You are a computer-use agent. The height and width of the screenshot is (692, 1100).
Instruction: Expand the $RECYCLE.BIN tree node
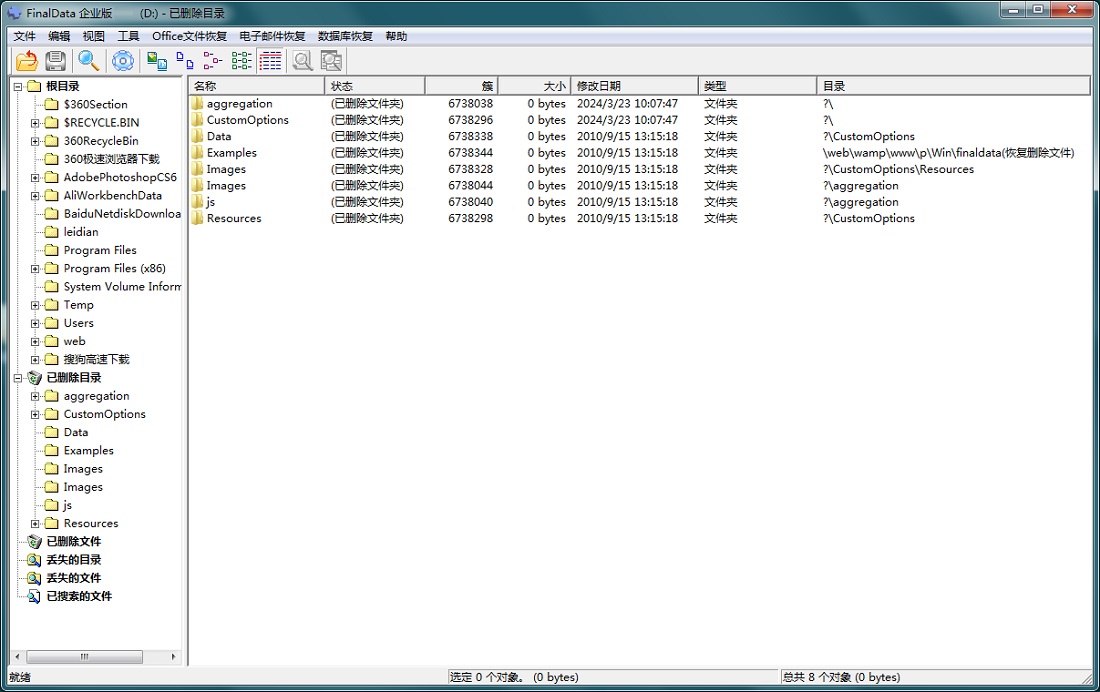coord(35,123)
